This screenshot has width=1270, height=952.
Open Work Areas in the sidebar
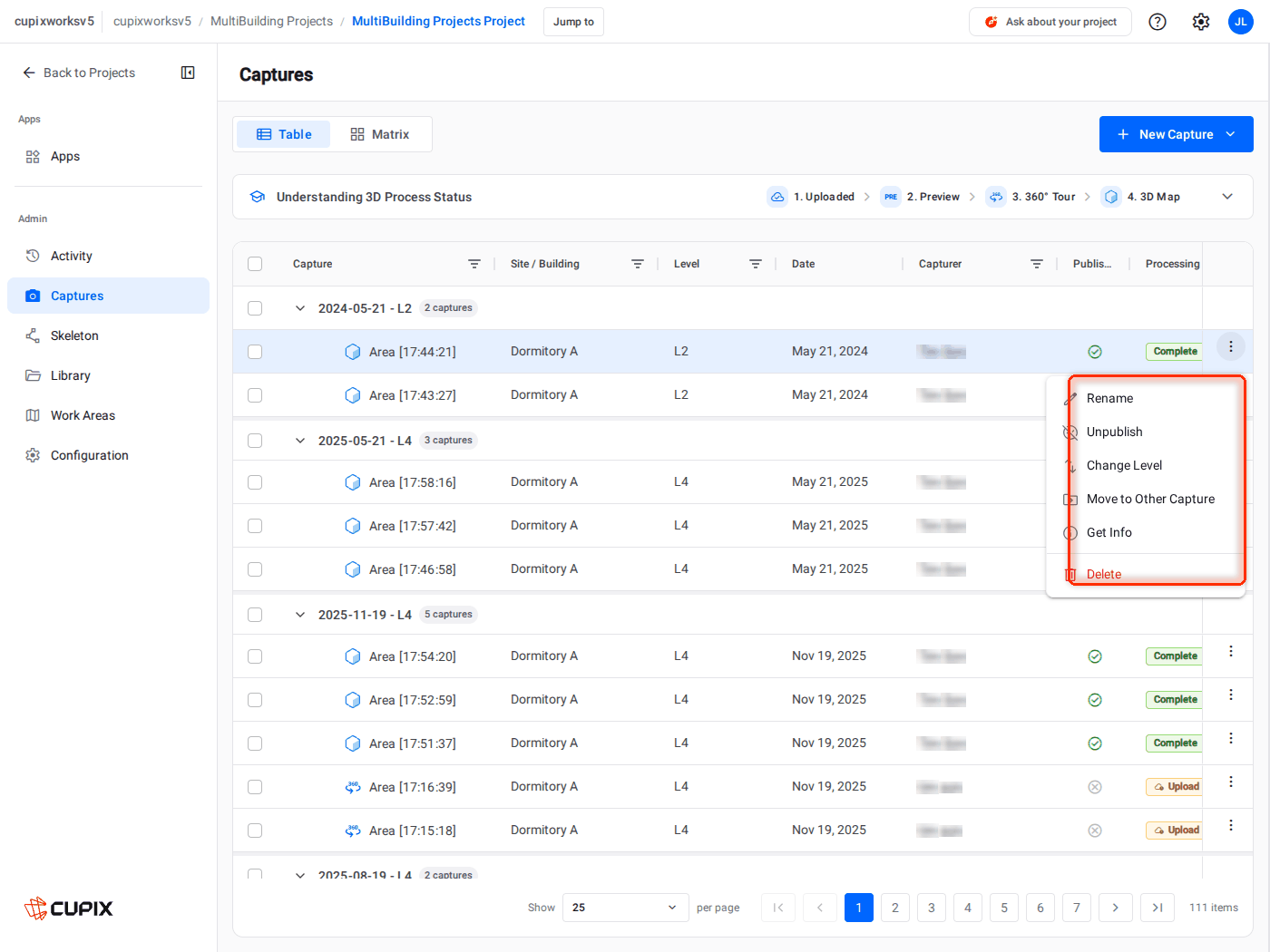coord(108,415)
